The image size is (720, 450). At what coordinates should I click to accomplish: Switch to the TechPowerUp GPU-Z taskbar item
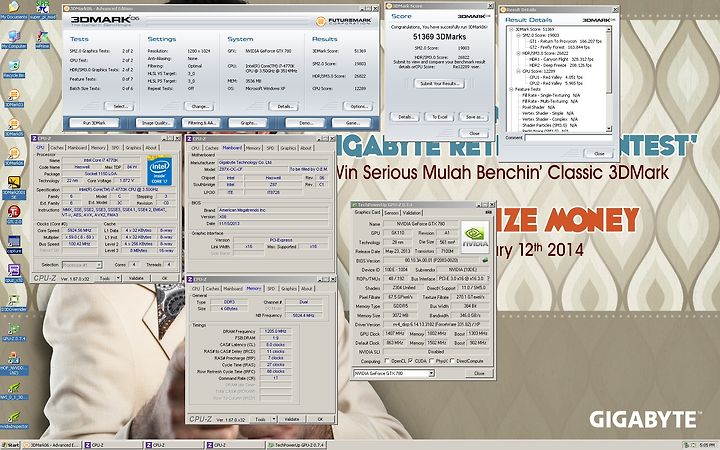296,445
